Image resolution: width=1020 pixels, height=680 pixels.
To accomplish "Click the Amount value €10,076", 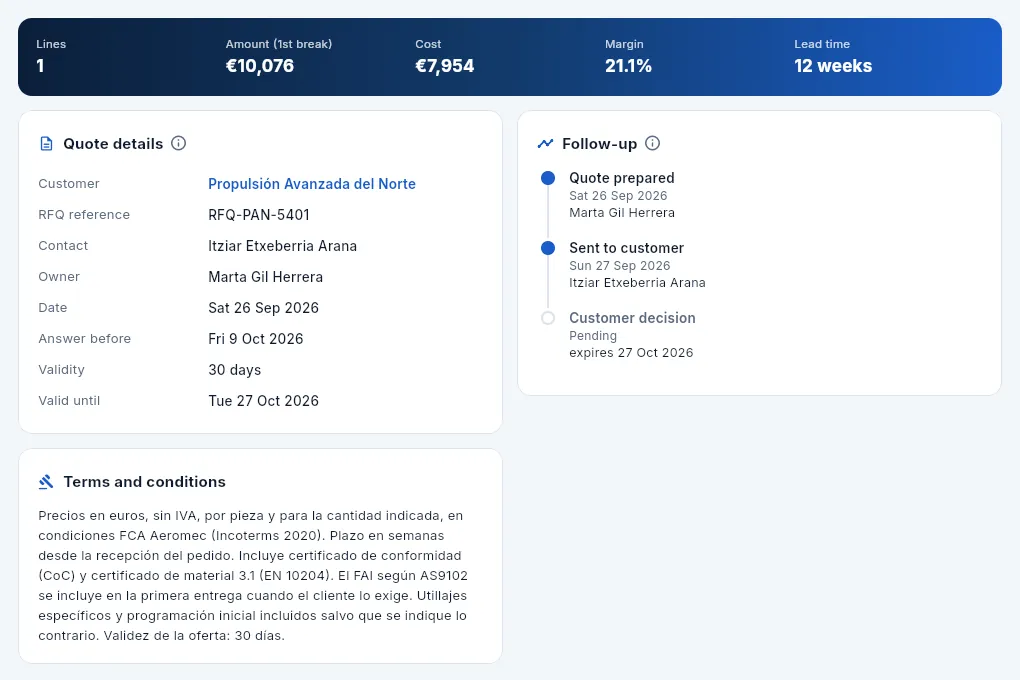I will 260,66.
